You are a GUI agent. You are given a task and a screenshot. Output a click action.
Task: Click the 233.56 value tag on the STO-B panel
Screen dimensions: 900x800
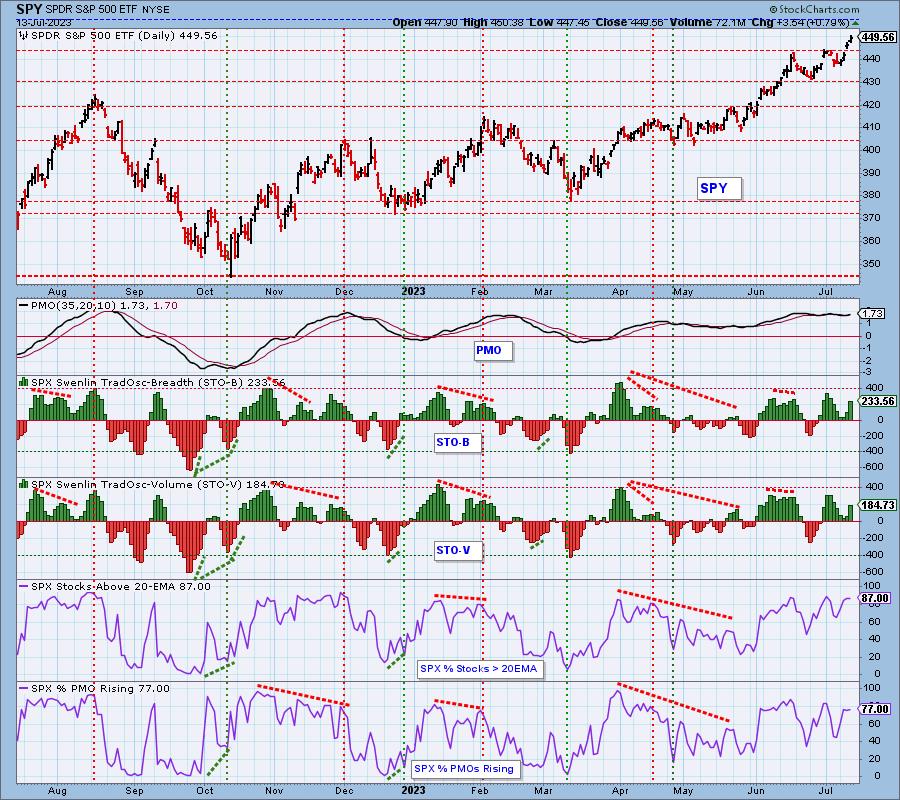pyautogui.click(x=878, y=401)
